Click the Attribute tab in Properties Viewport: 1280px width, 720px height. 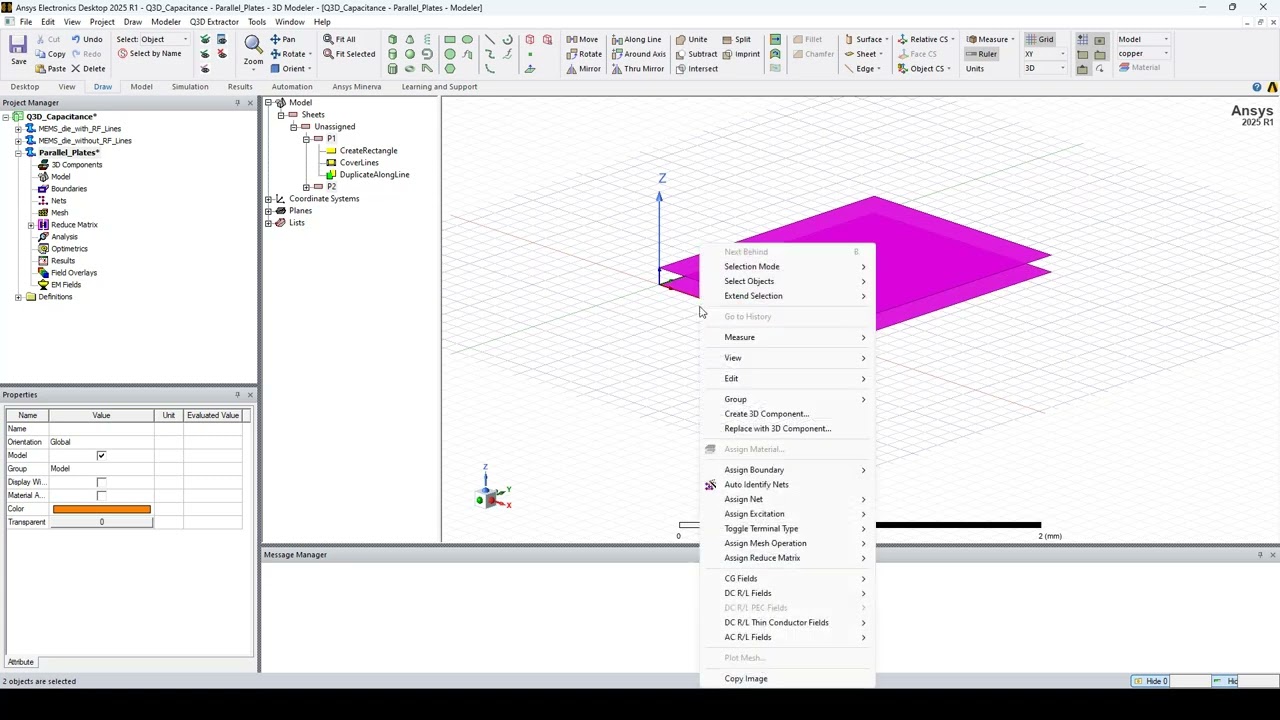click(x=21, y=662)
